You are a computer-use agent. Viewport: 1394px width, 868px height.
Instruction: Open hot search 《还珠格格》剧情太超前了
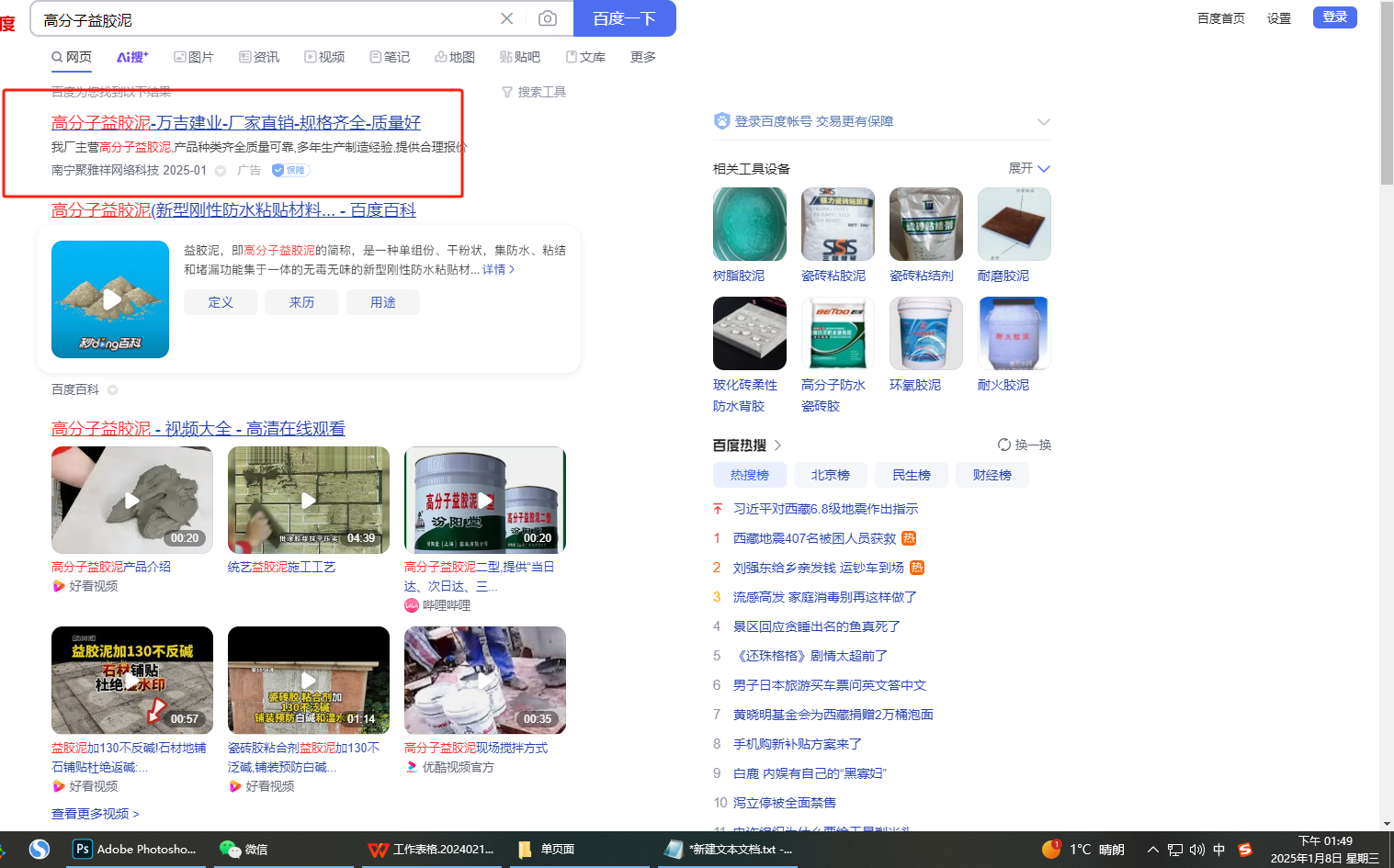pyautogui.click(x=810, y=656)
